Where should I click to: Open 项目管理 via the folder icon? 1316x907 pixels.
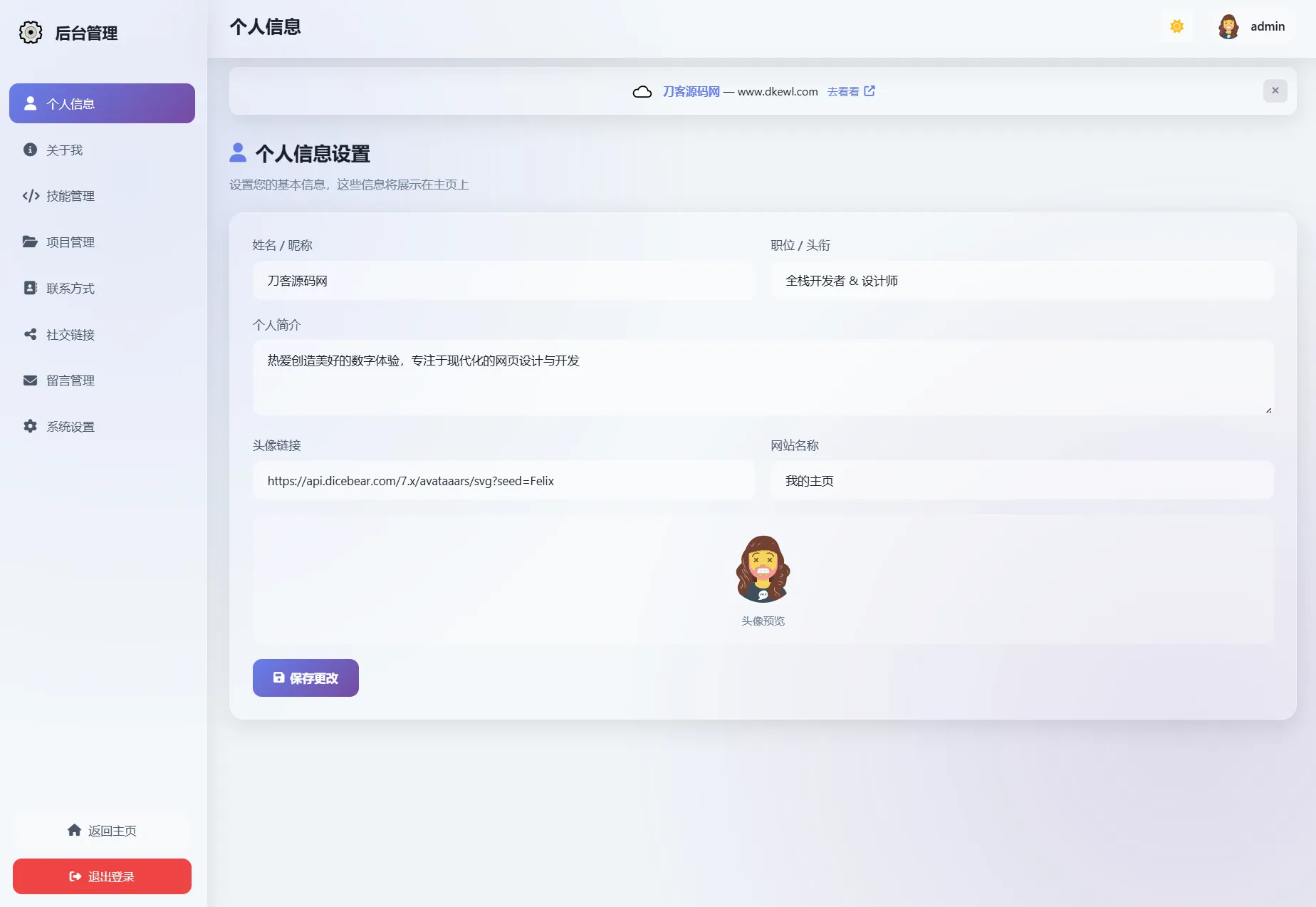[x=31, y=242]
